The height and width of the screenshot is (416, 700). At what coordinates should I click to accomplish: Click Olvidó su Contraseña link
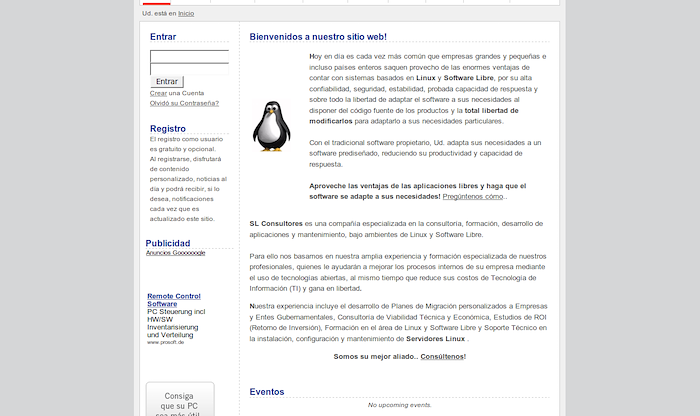click(184, 103)
